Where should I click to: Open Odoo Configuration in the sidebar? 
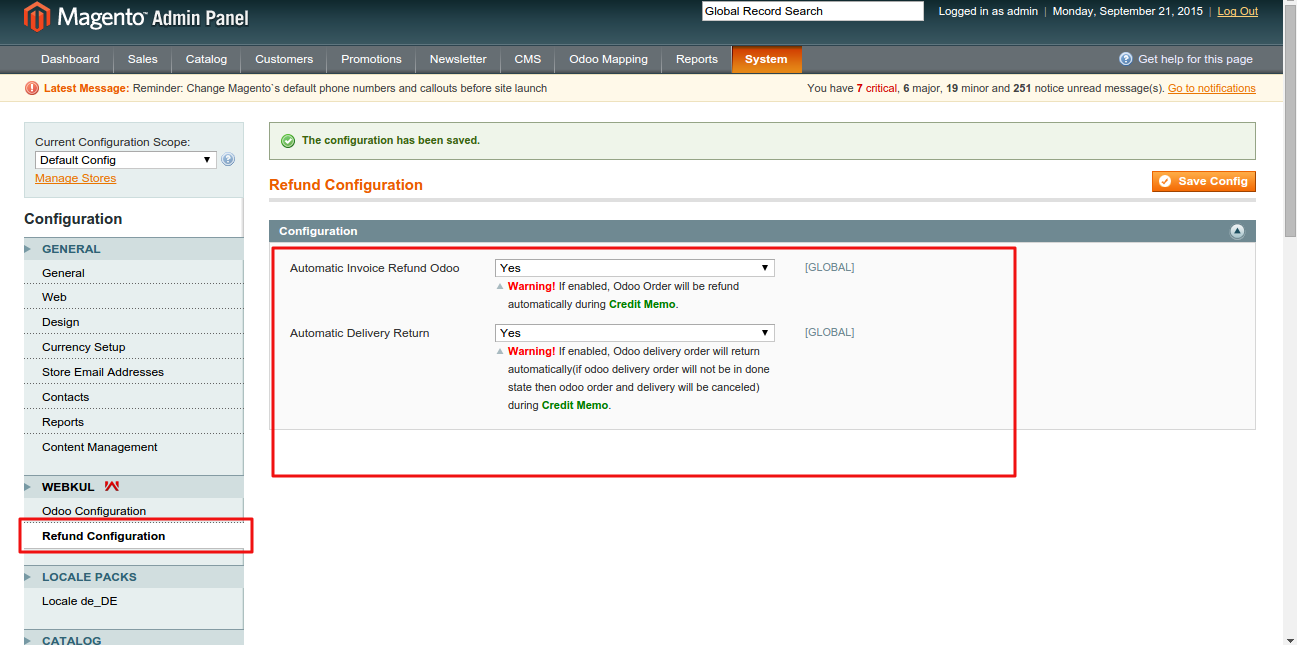pos(93,511)
